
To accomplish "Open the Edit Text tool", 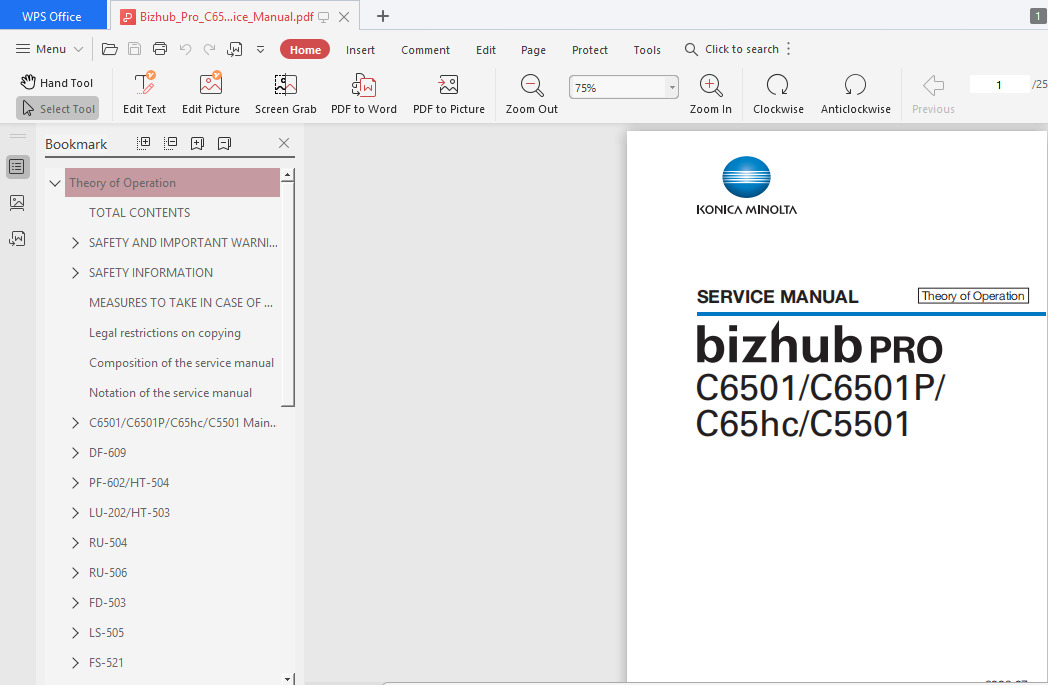I will coord(144,94).
